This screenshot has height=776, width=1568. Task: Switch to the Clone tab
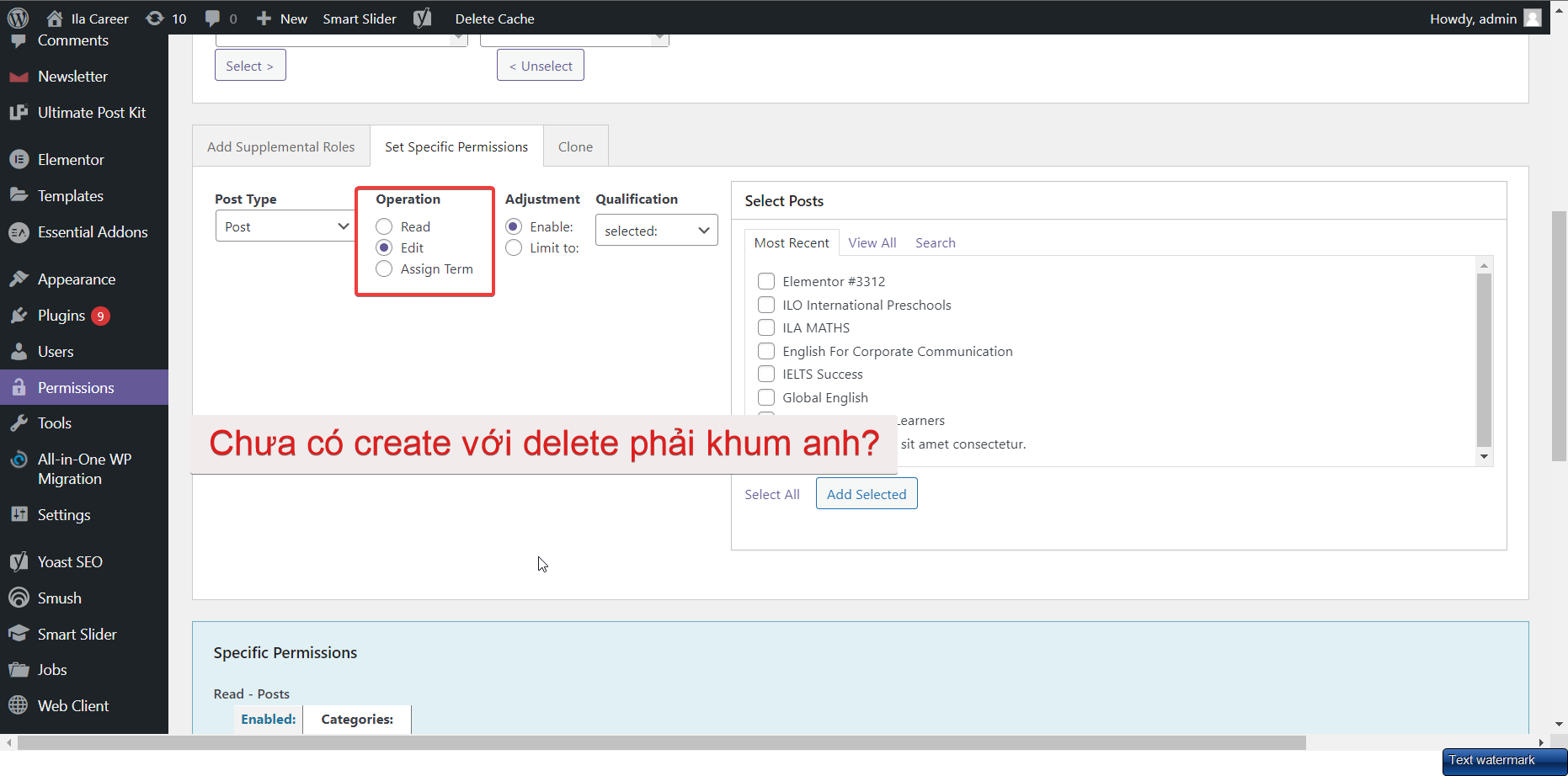pyautogui.click(x=576, y=146)
